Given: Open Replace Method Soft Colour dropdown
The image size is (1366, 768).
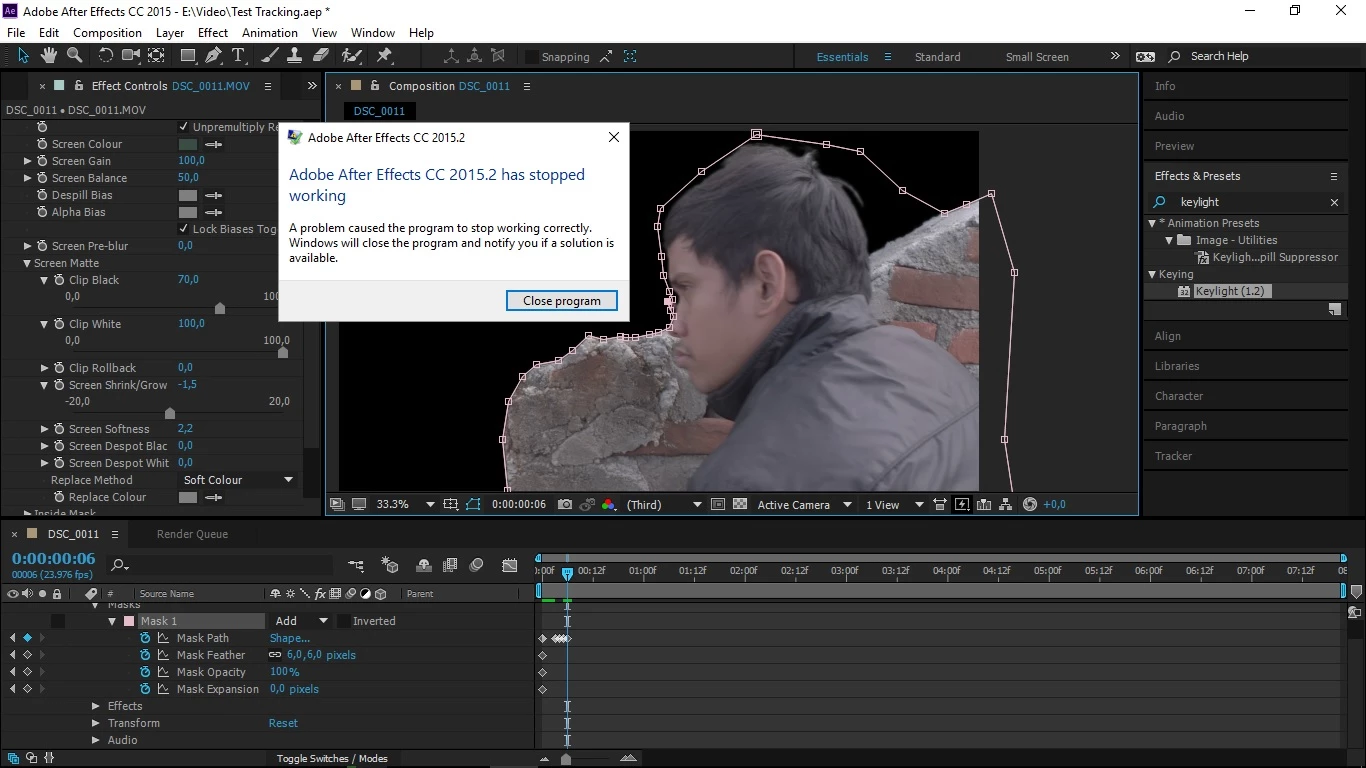Looking at the screenshot, I should coord(238,480).
